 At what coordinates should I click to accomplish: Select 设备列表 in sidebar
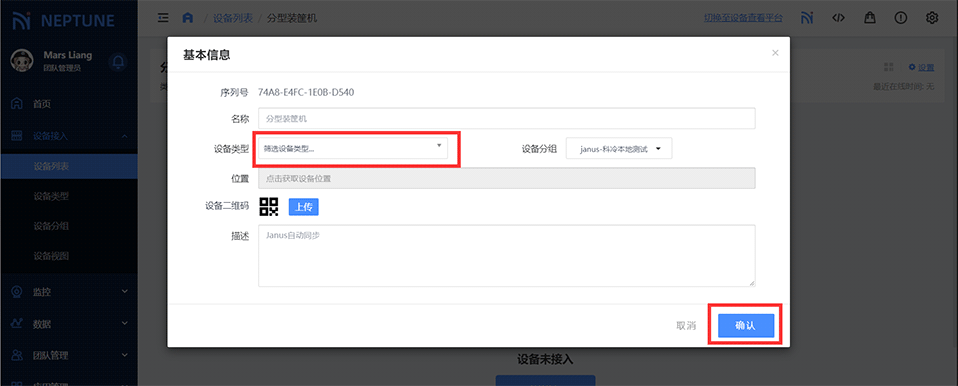(x=68, y=166)
